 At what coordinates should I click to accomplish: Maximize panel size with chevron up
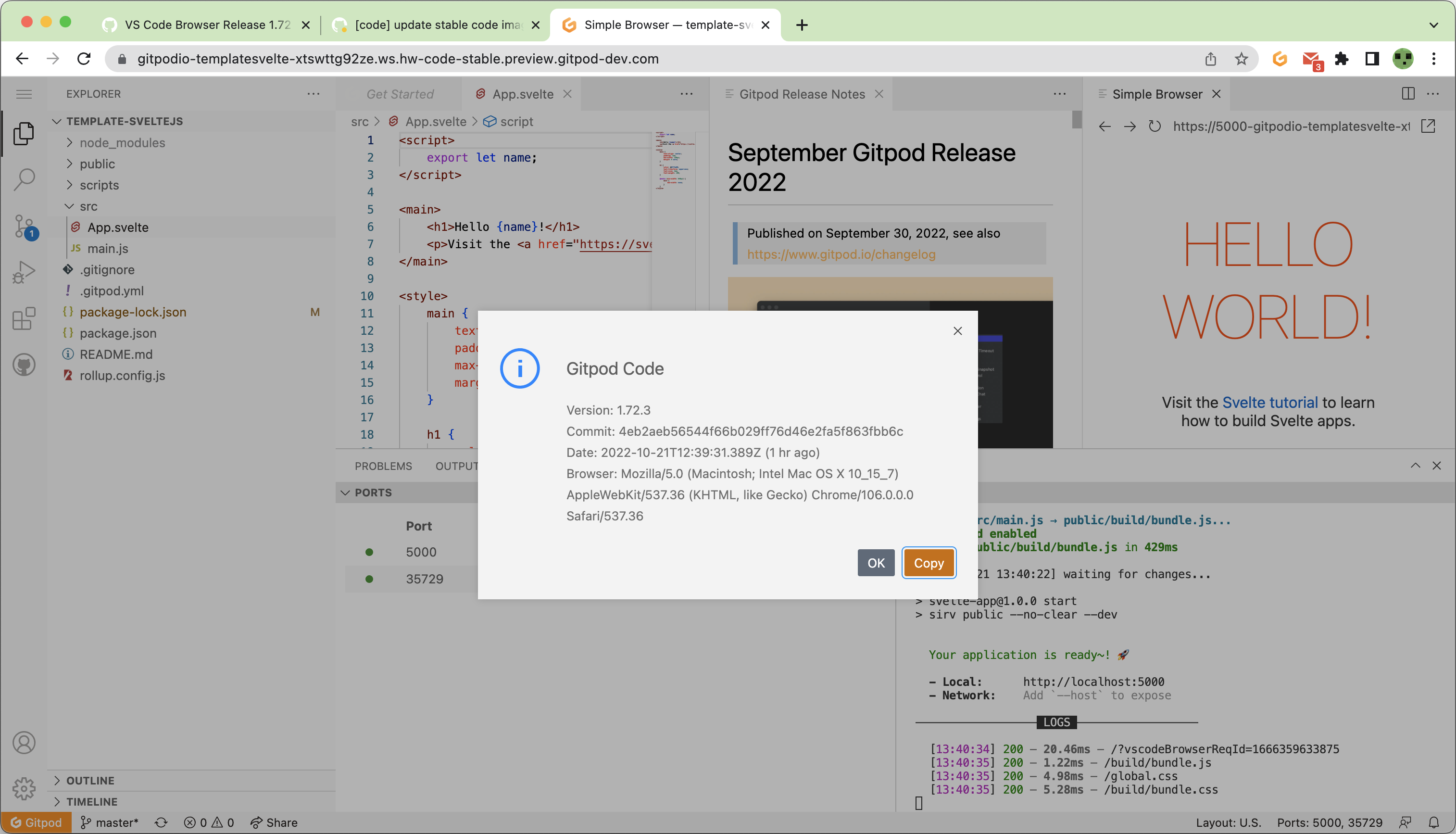(1415, 466)
